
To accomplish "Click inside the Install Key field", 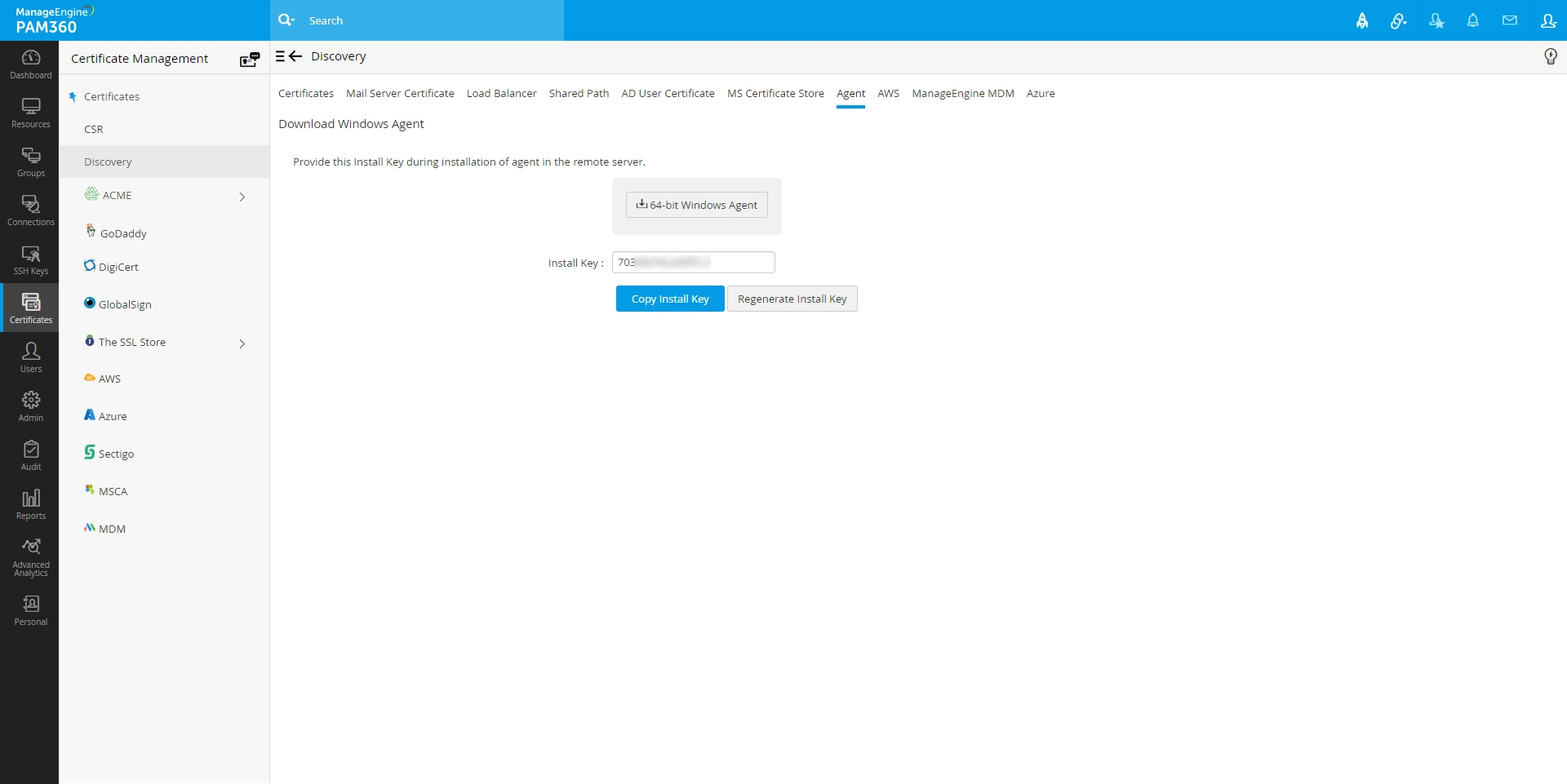I will 692,262.
